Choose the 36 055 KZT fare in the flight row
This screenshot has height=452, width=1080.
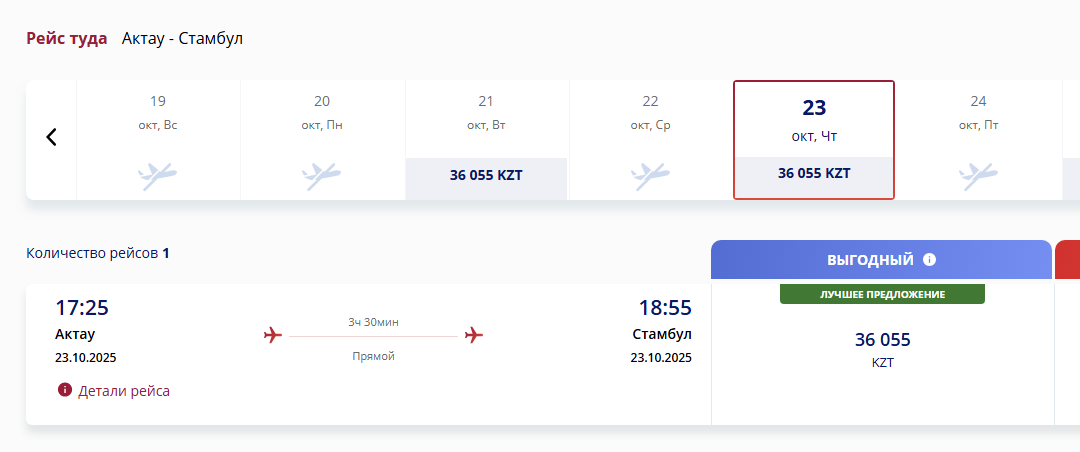(x=882, y=349)
